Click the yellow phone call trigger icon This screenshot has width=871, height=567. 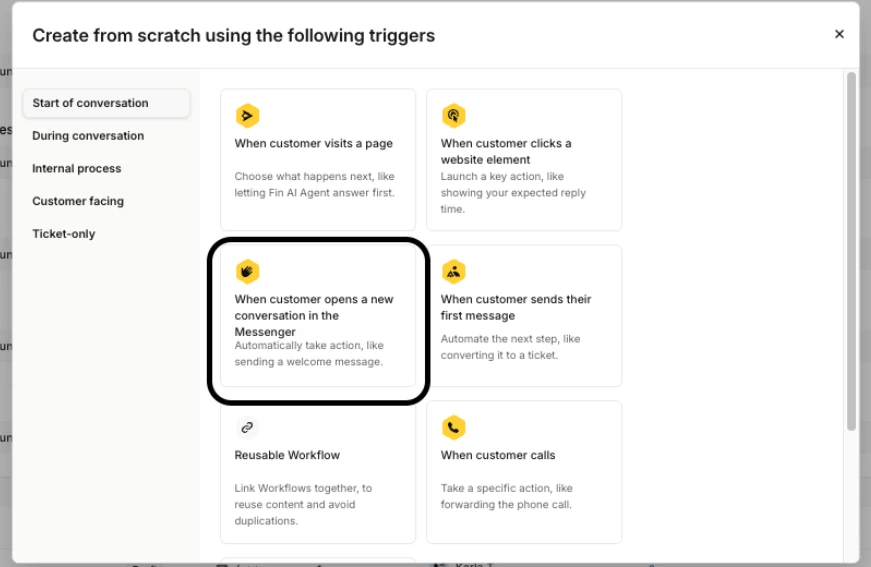[x=453, y=428]
